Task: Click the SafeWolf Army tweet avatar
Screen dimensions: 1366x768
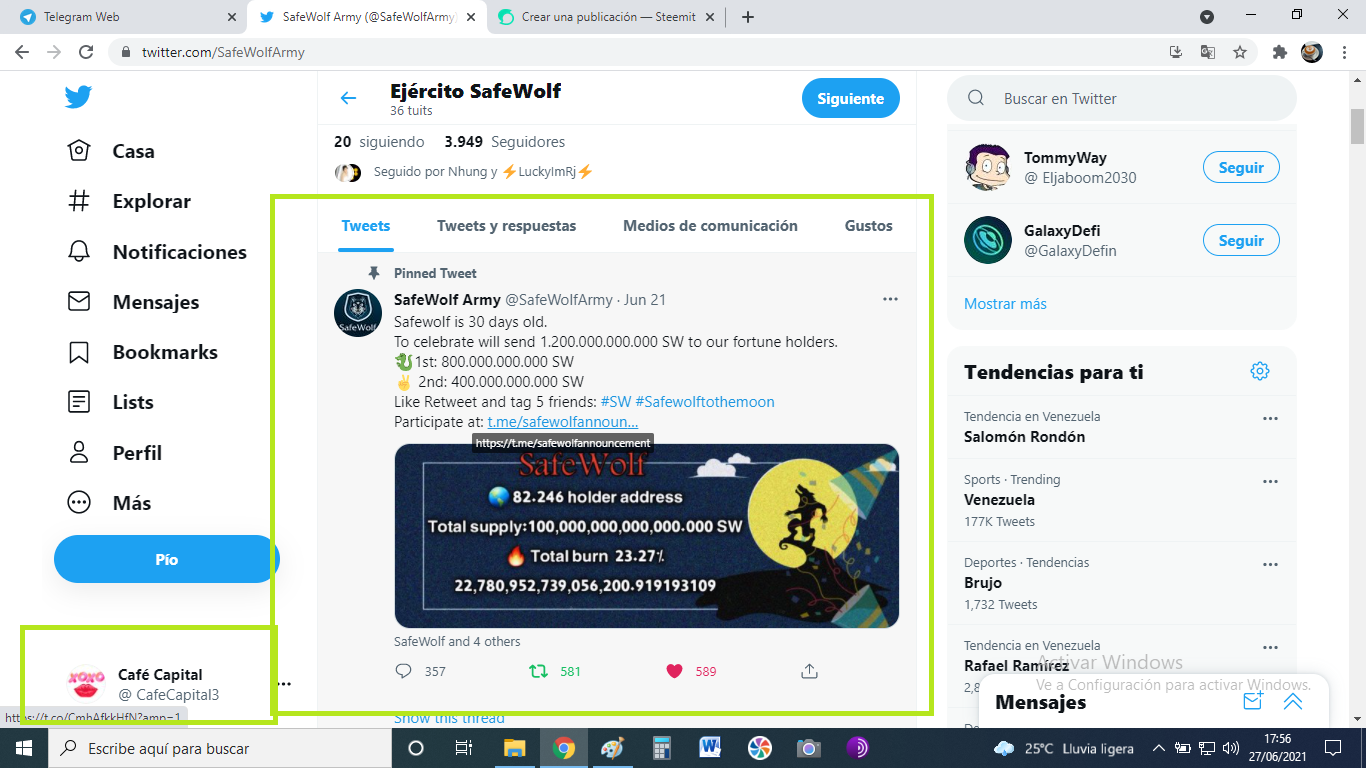Action: tap(358, 314)
